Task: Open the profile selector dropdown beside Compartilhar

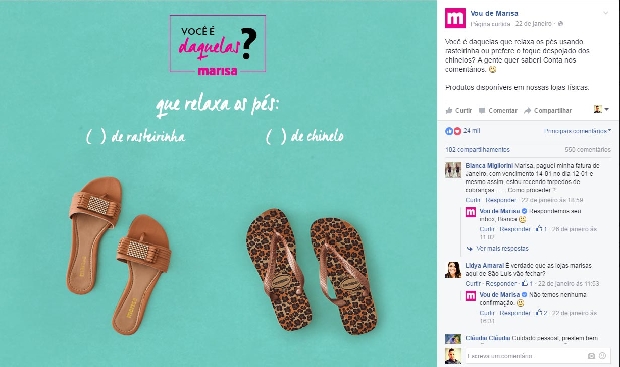Action: pos(601,109)
